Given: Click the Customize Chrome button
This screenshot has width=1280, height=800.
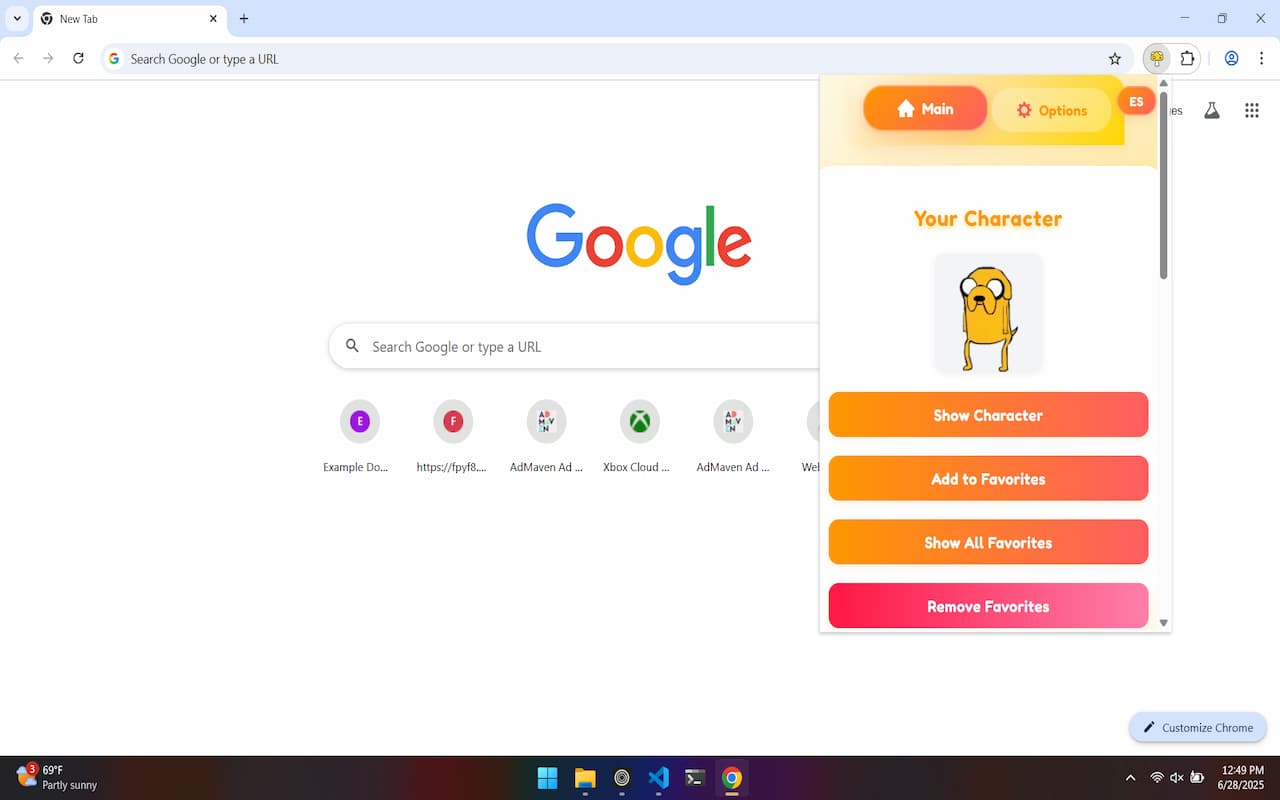Looking at the screenshot, I should (1198, 727).
